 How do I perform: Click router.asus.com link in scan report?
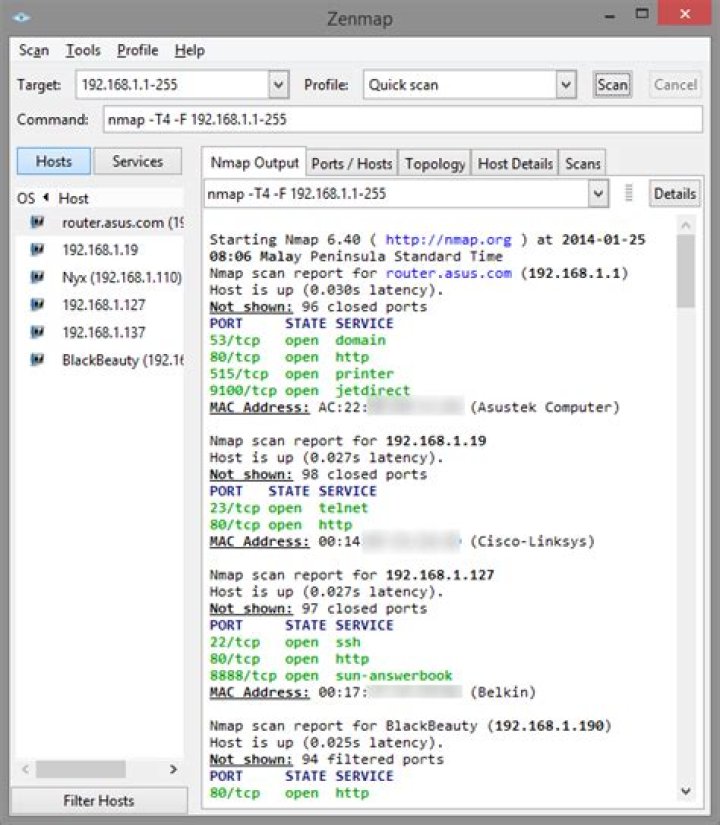(448, 273)
